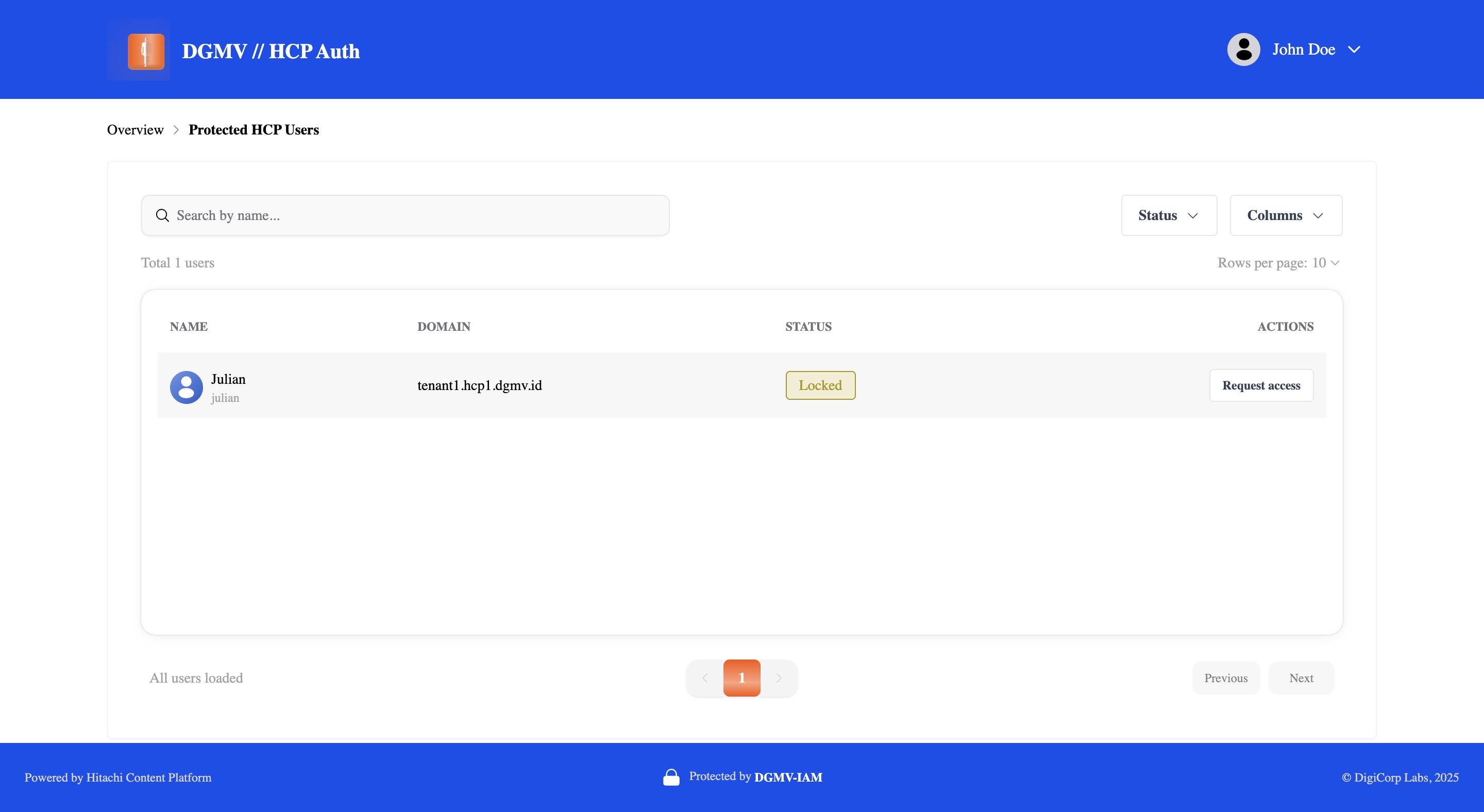Request access for Julian
Screen dimensions: 1484x812
(x=1261, y=385)
